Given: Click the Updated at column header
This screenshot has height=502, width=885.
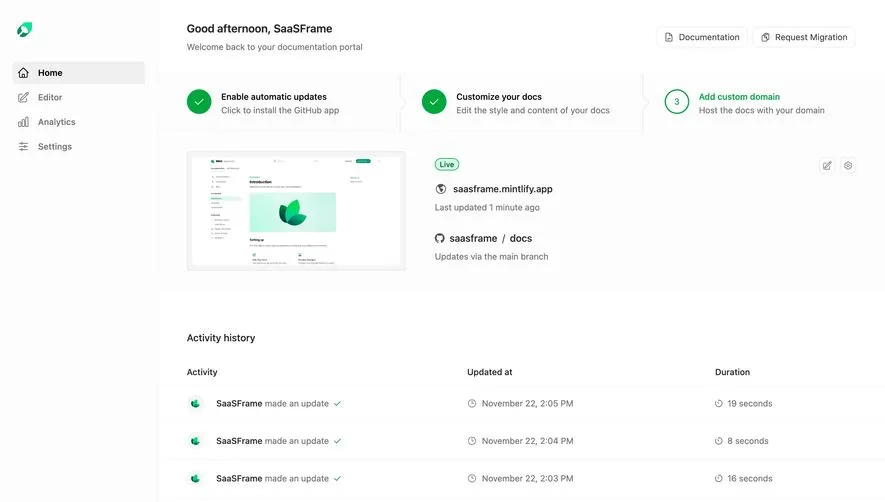Looking at the screenshot, I should [x=490, y=372].
